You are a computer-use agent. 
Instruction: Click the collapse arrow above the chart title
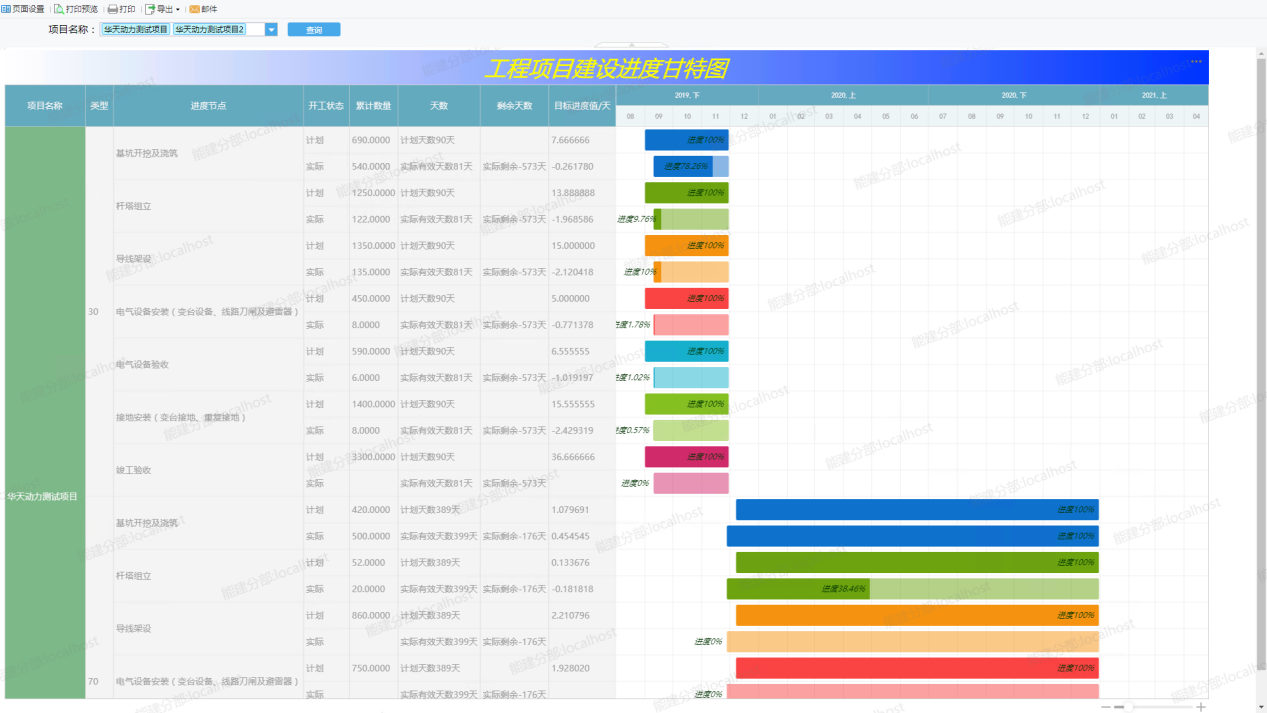(x=631, y=45)
